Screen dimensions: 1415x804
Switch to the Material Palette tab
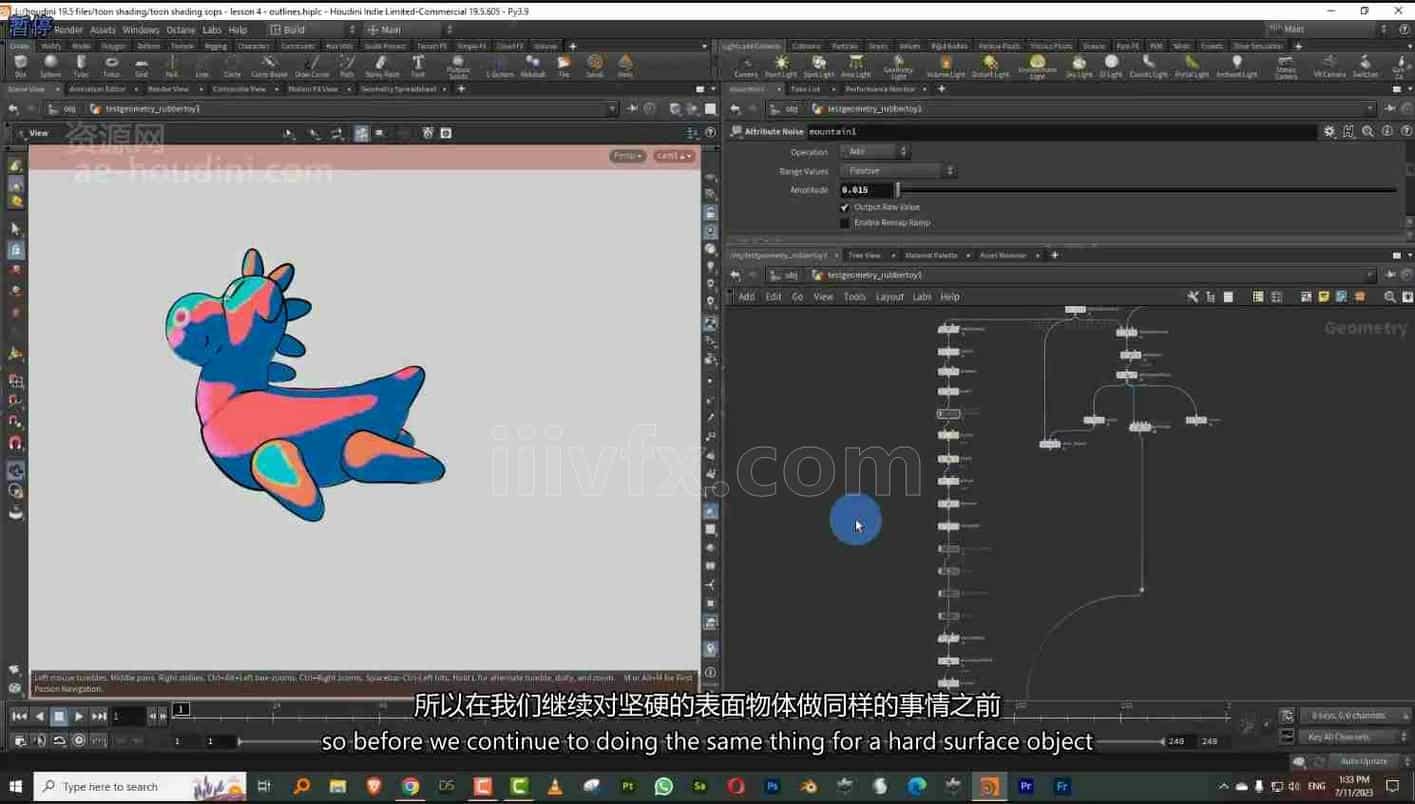[x=930, y=255]
